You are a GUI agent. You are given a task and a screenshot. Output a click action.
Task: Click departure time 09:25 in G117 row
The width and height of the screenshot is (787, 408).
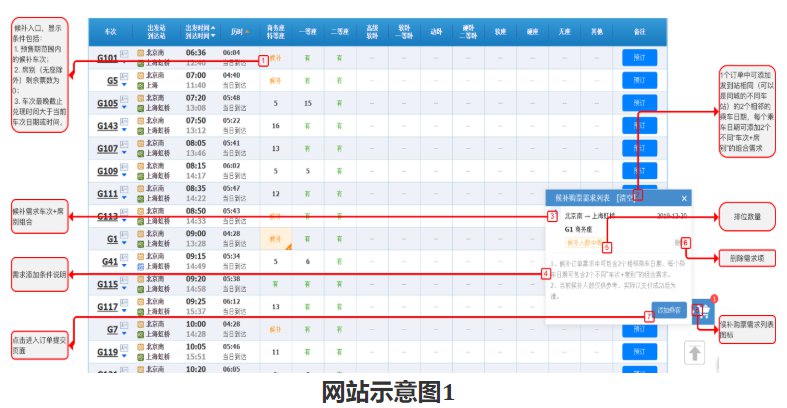[196, 302]
